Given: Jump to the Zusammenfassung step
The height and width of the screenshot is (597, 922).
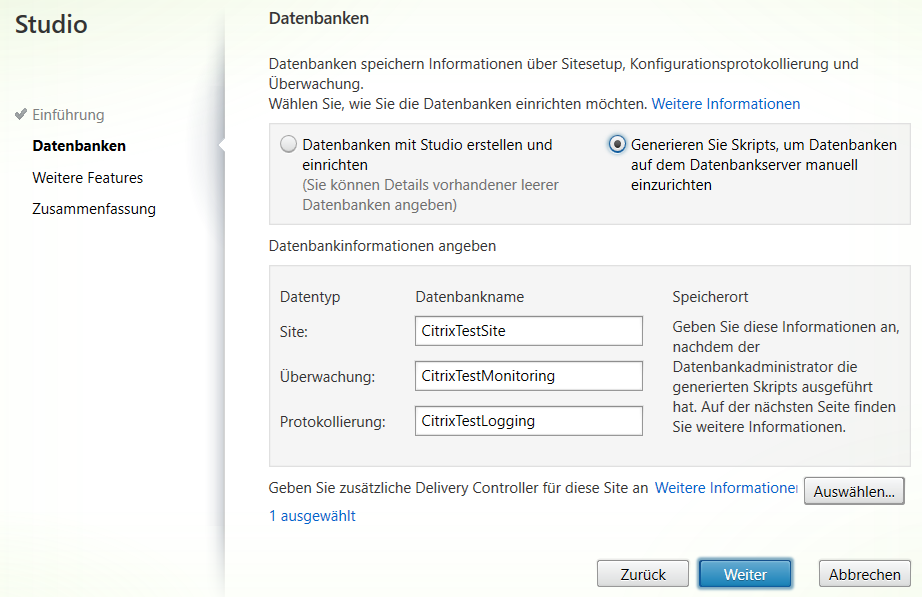Looking at the screenshot, I should pyautogui.click(x=93, y=209).
